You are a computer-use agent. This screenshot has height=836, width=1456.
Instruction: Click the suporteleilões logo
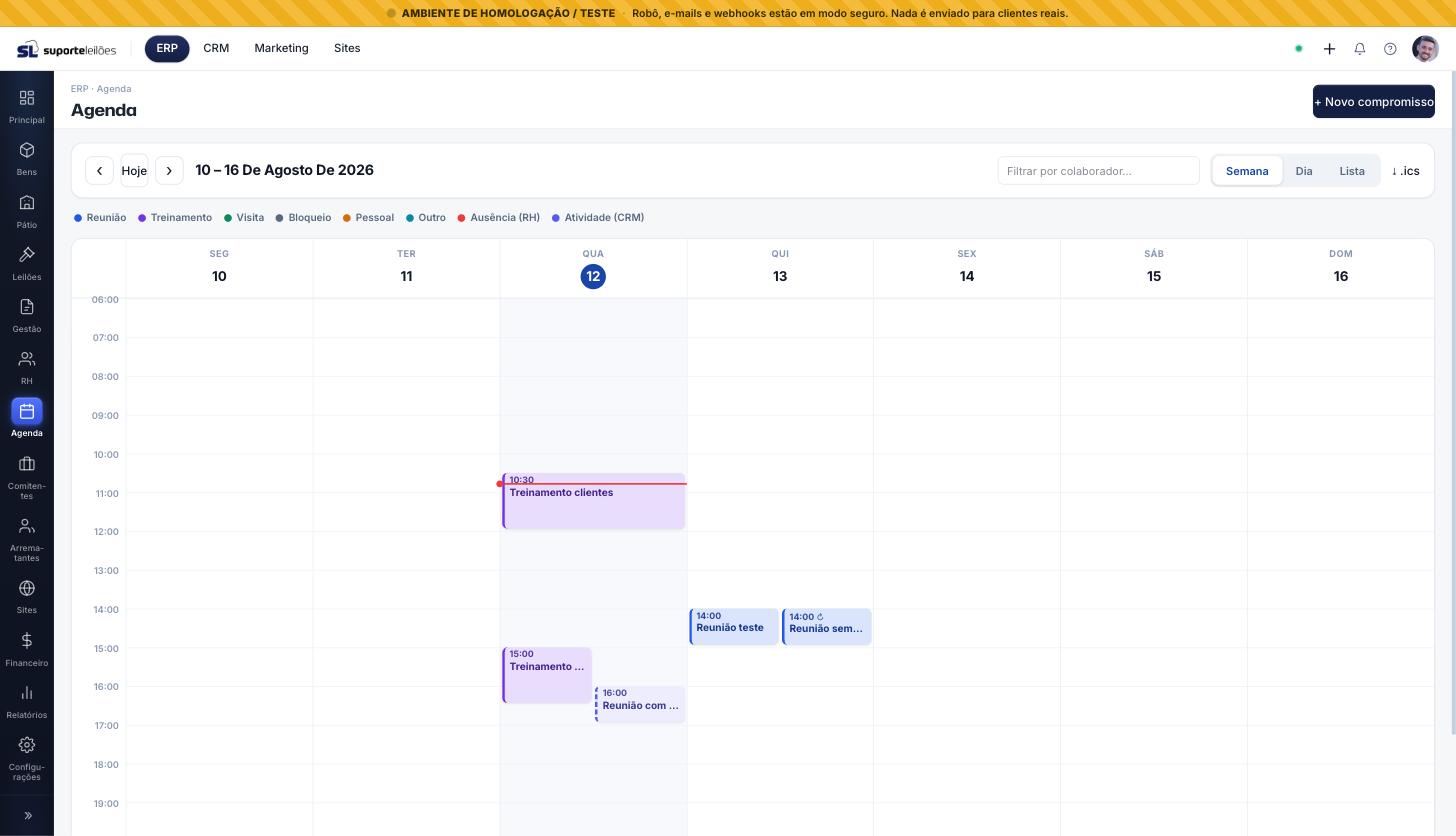coord(67,49)
